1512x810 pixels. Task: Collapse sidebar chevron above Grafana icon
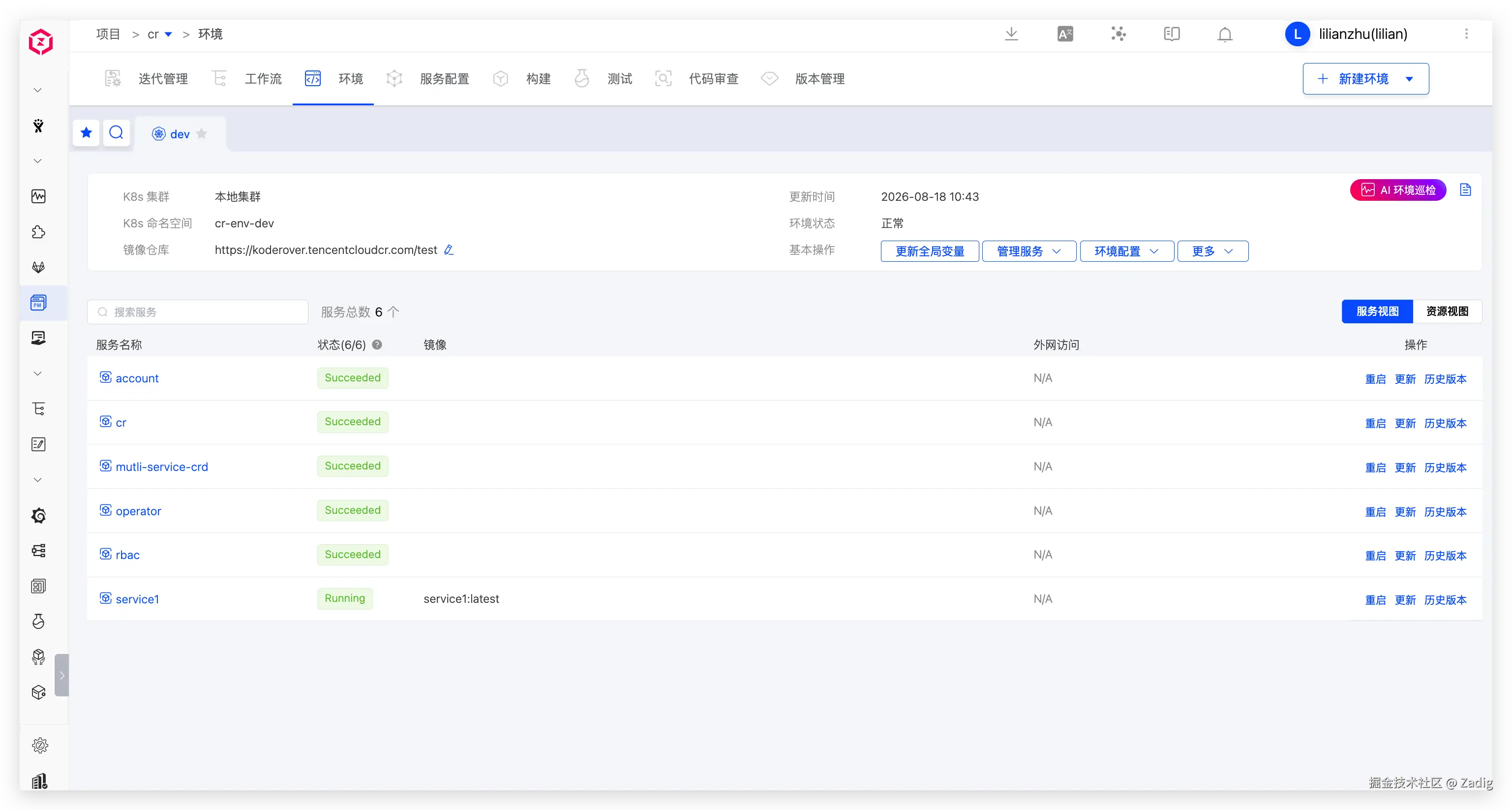click(37, 480)
